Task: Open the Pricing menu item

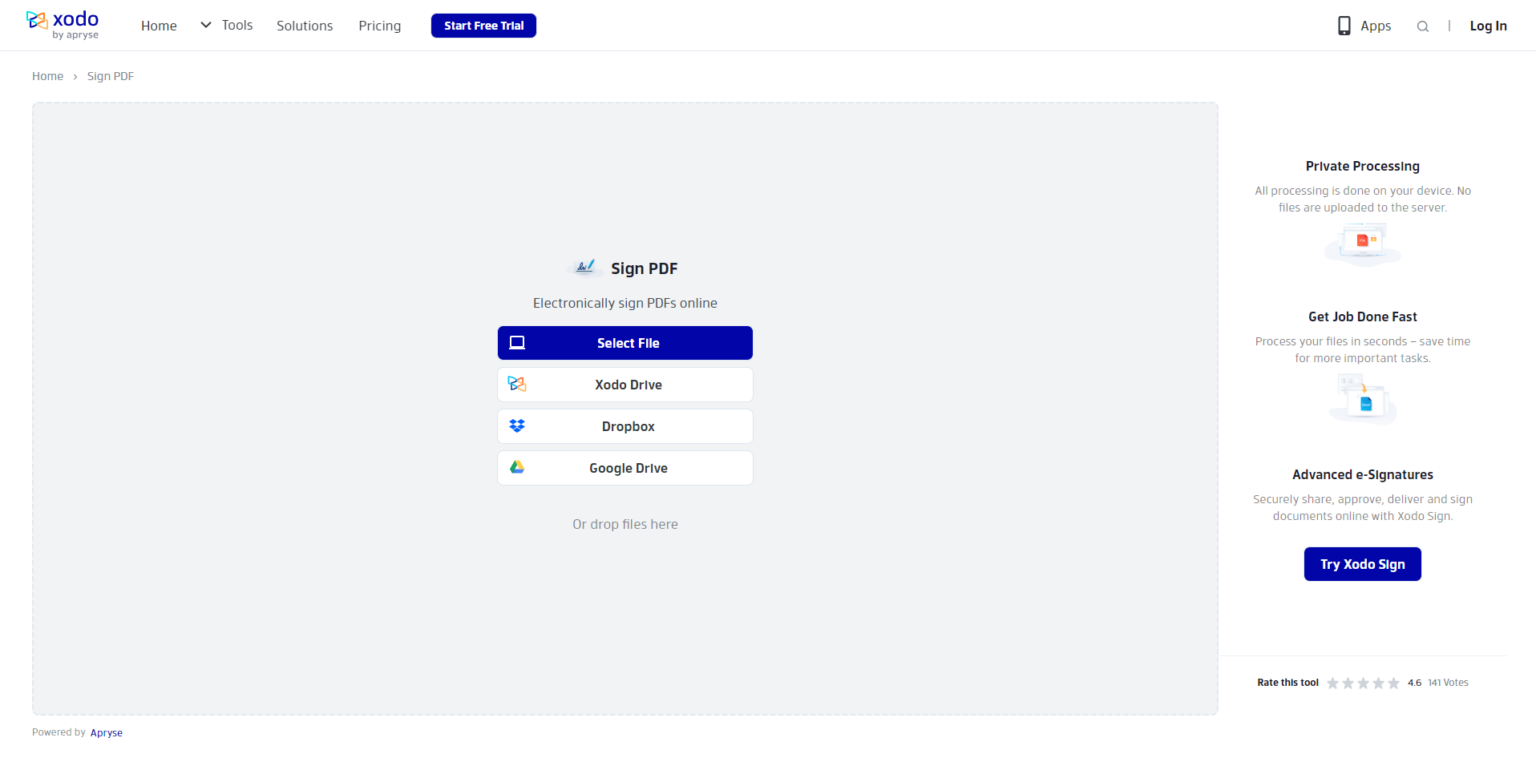Action: pyautogui.click(x=379, y=25)
